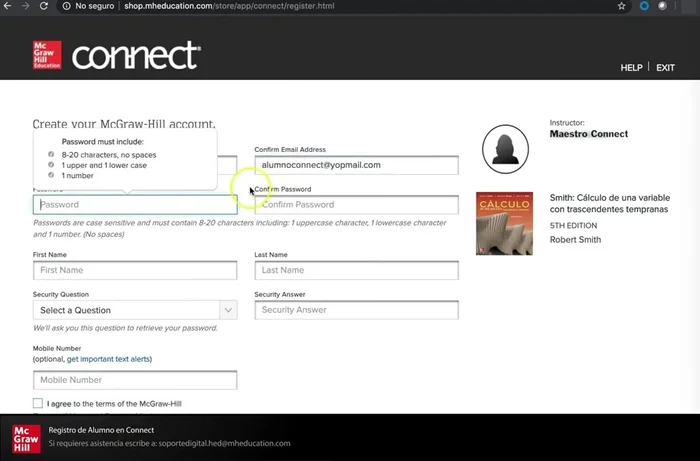Click the Confirm Email Address label
This screenshot has width=700, height=461.
coord(290,150)
